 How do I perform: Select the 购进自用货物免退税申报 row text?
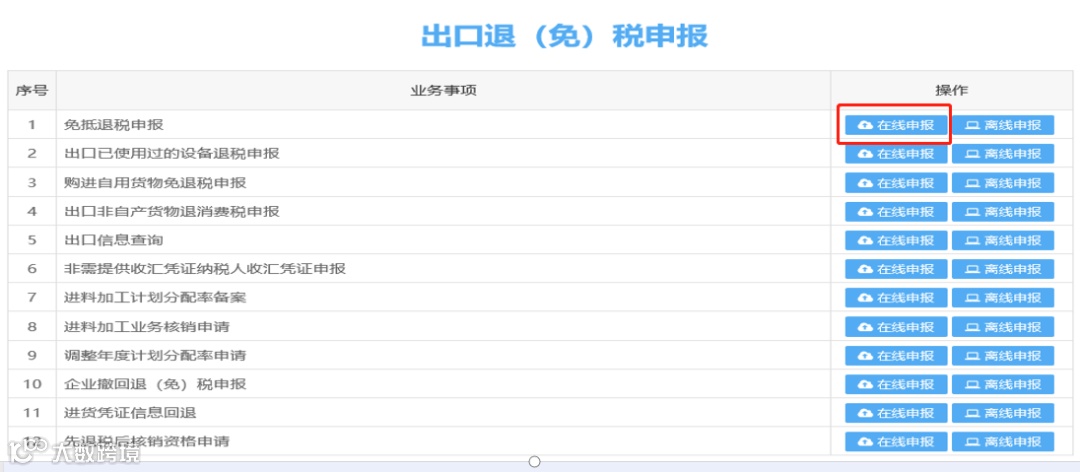[x=155, y=183]
